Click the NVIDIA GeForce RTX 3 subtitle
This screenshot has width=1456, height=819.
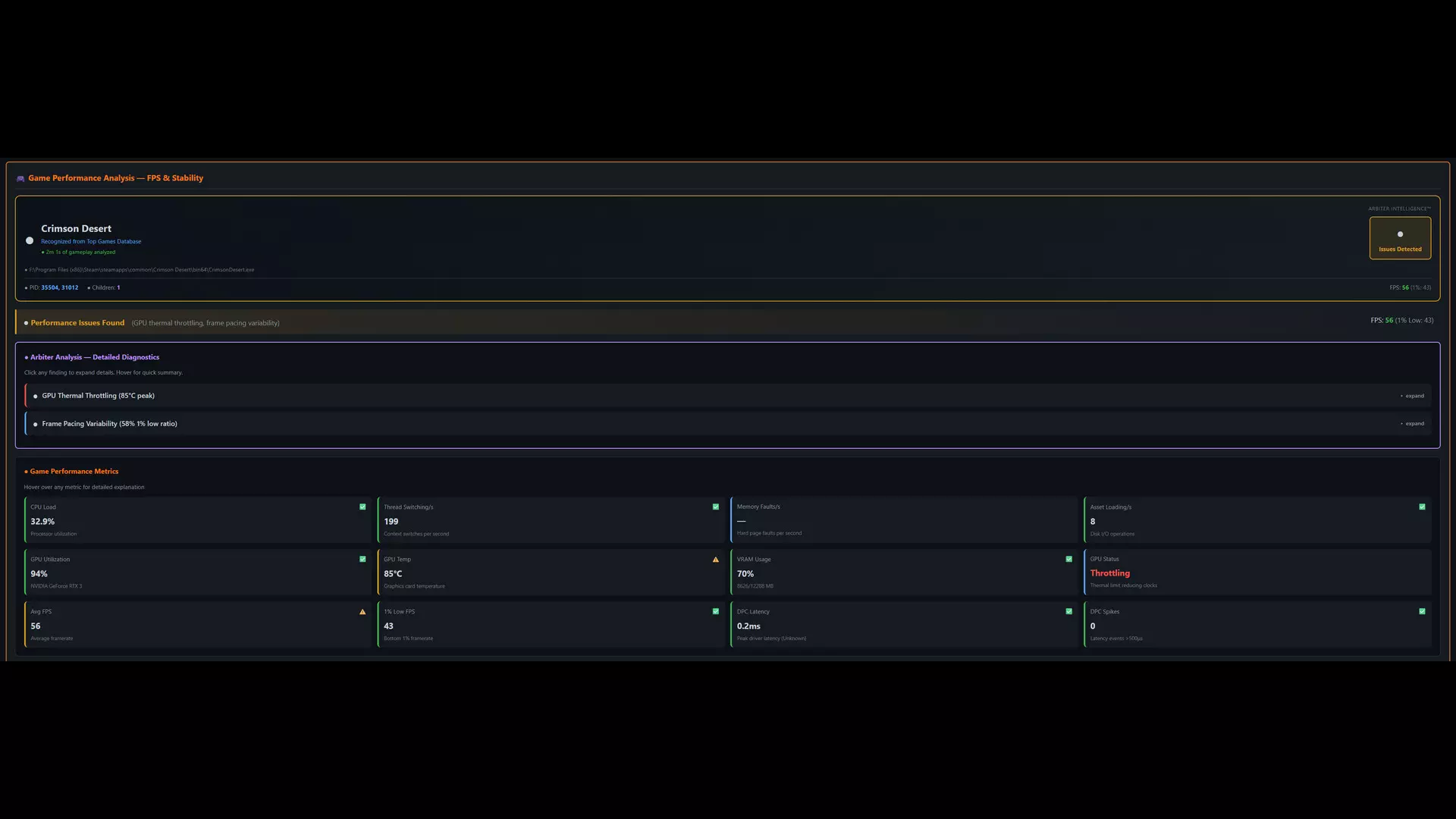tap(56, 586)
